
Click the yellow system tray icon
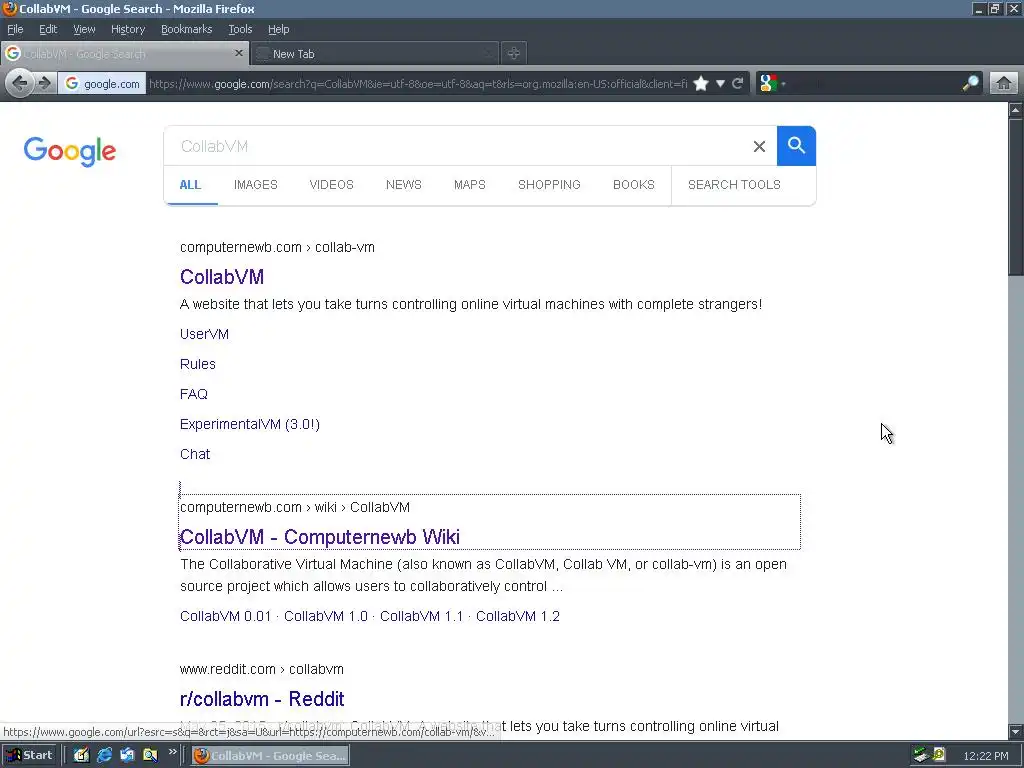click(938, 755)
